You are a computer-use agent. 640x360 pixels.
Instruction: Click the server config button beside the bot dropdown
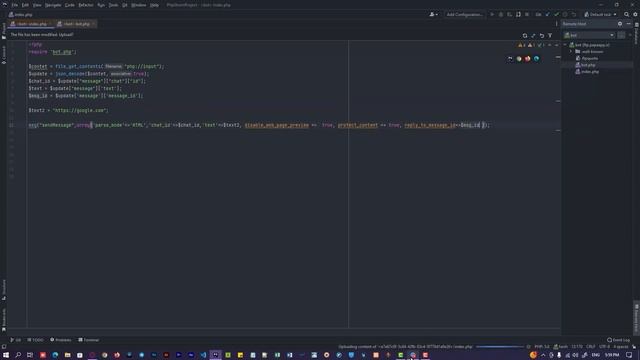point(621,36)
